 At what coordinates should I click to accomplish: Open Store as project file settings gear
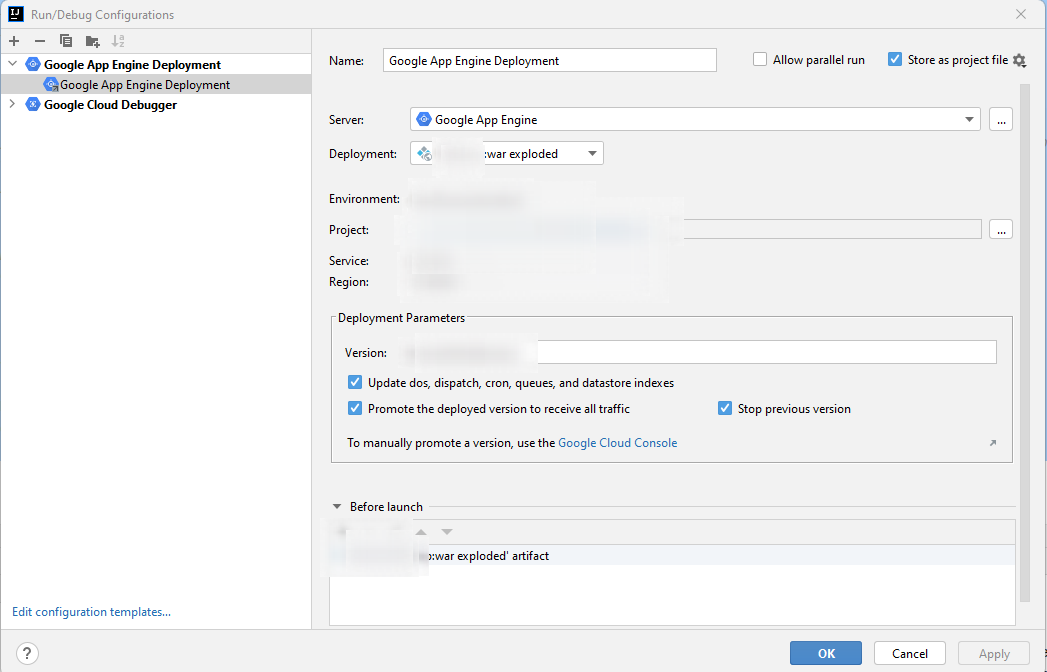1019,60
